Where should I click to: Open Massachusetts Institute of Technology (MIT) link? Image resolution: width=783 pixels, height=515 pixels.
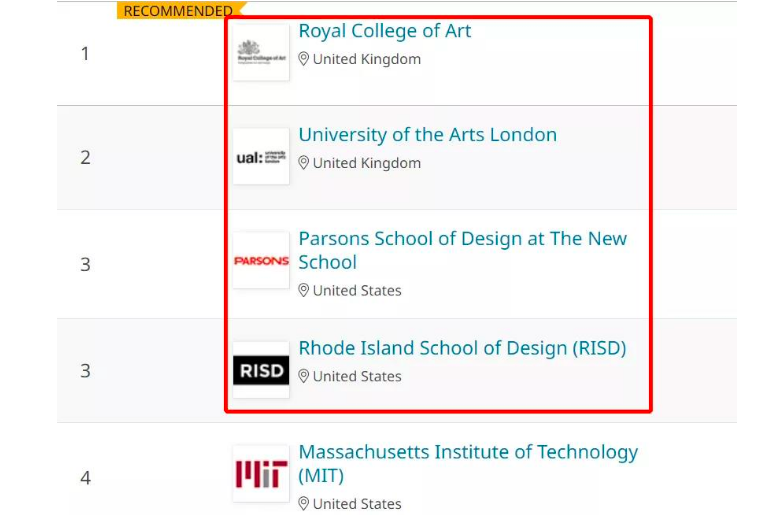(x=468, y=453)
